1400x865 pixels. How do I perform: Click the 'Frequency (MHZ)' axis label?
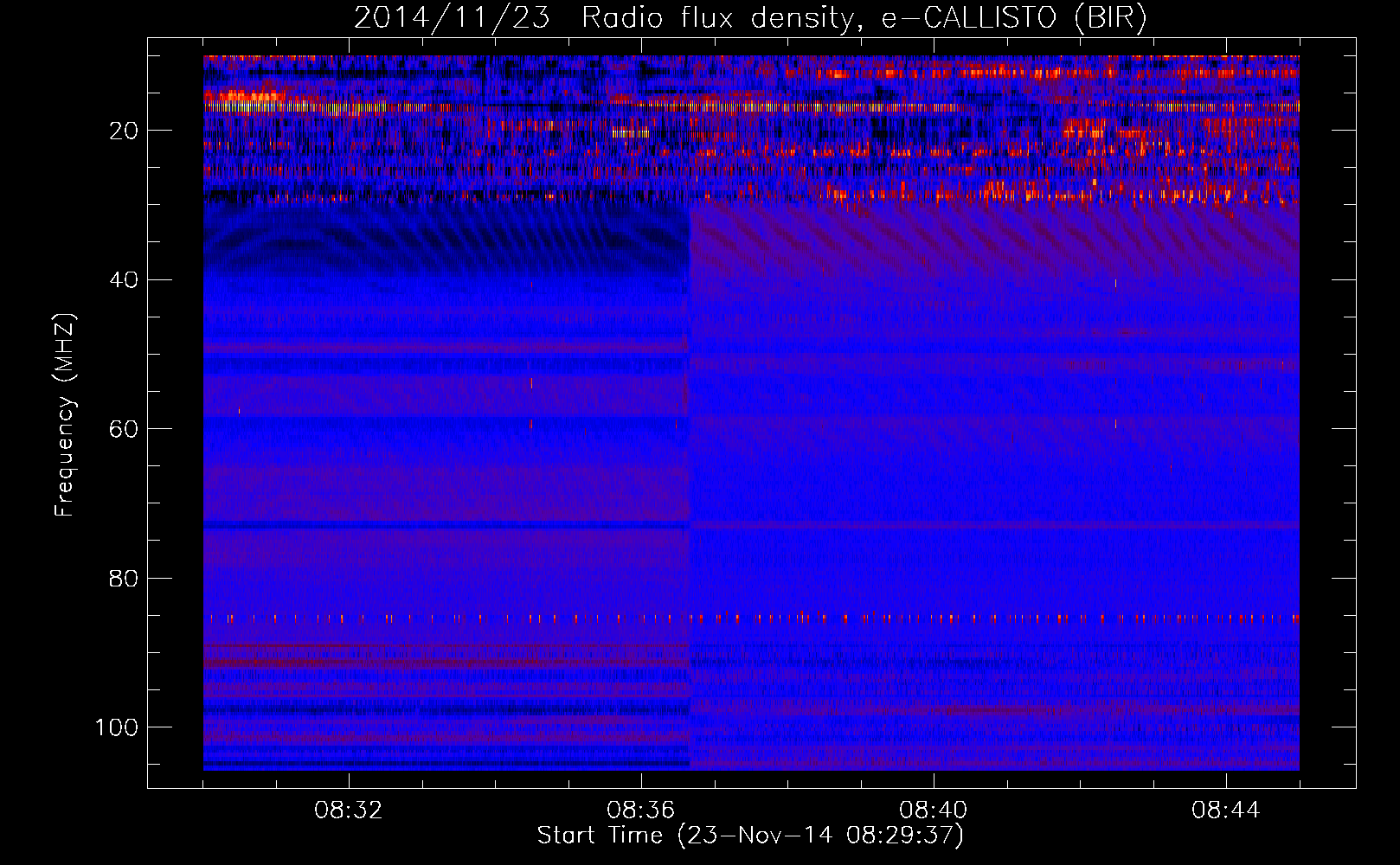[x=65, y=415]
